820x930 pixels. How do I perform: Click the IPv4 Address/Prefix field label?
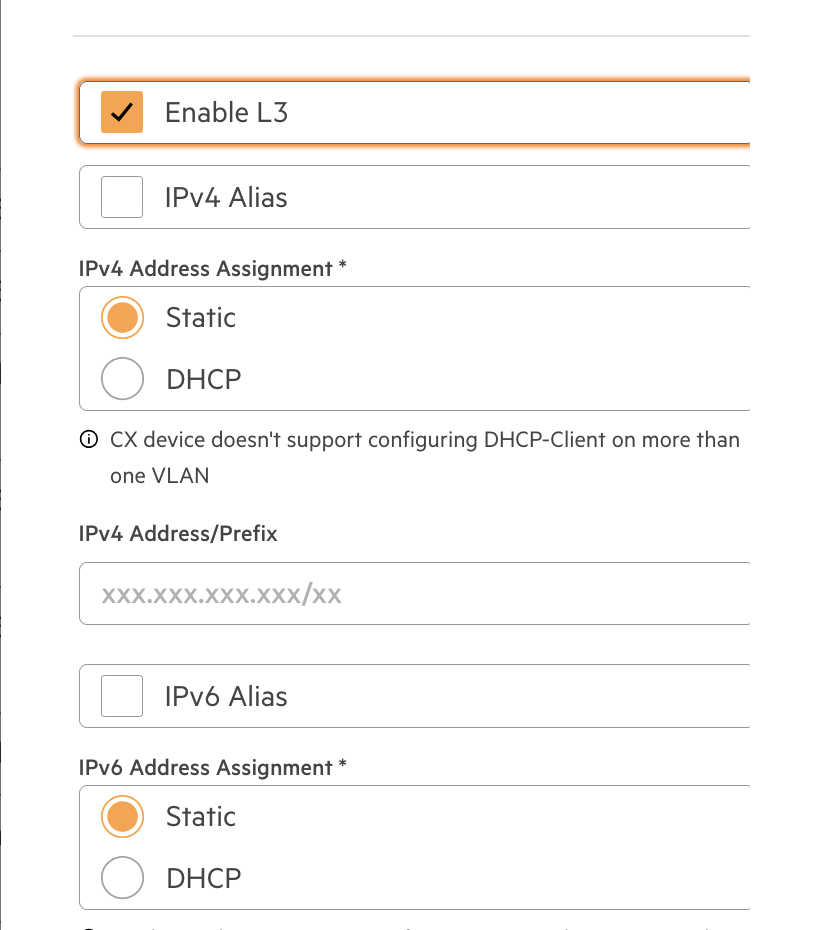pos(178,534)
